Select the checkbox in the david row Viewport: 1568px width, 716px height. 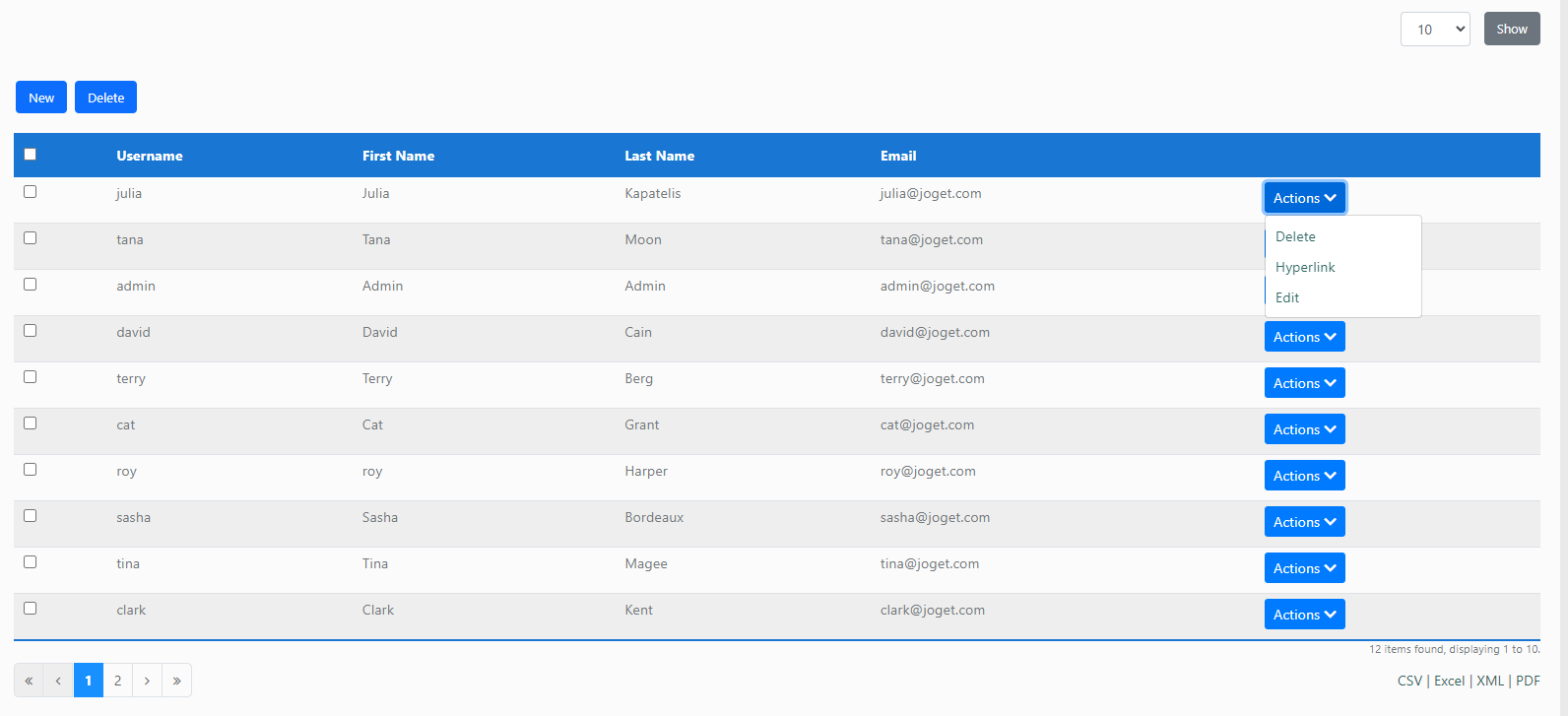[31, 331]
